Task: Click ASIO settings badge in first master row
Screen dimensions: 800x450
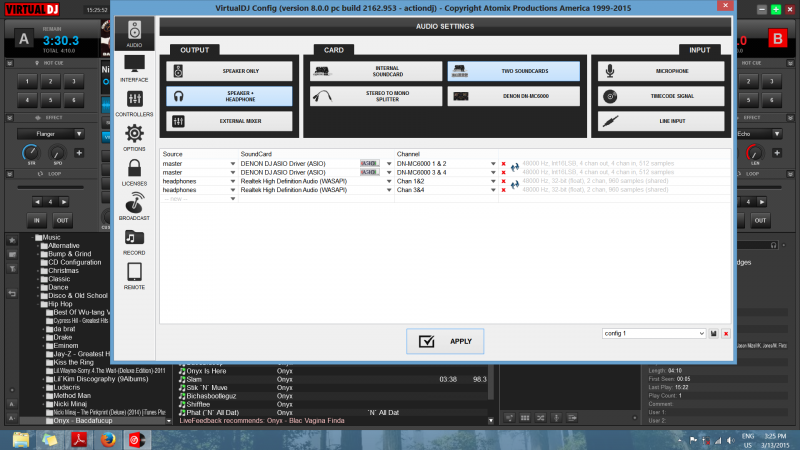Action: coord(369,164)
